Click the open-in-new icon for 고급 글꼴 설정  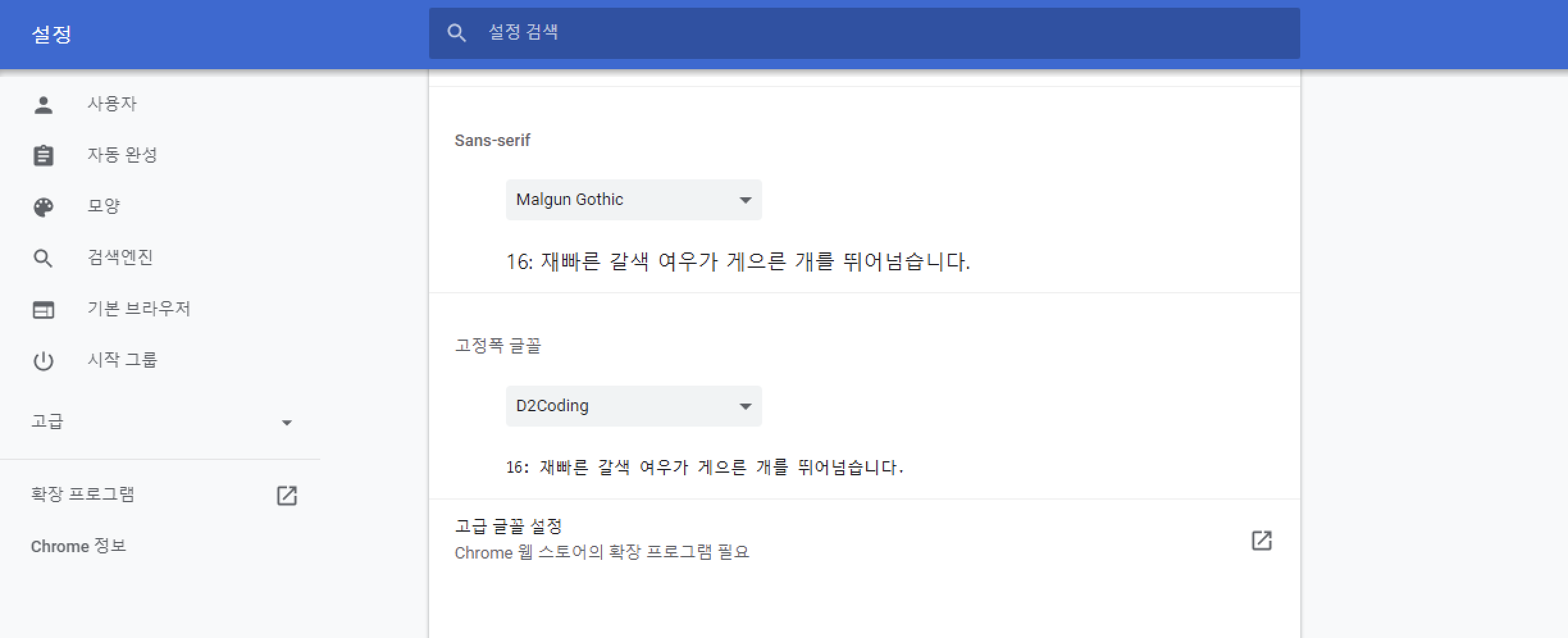[1261, 541]
